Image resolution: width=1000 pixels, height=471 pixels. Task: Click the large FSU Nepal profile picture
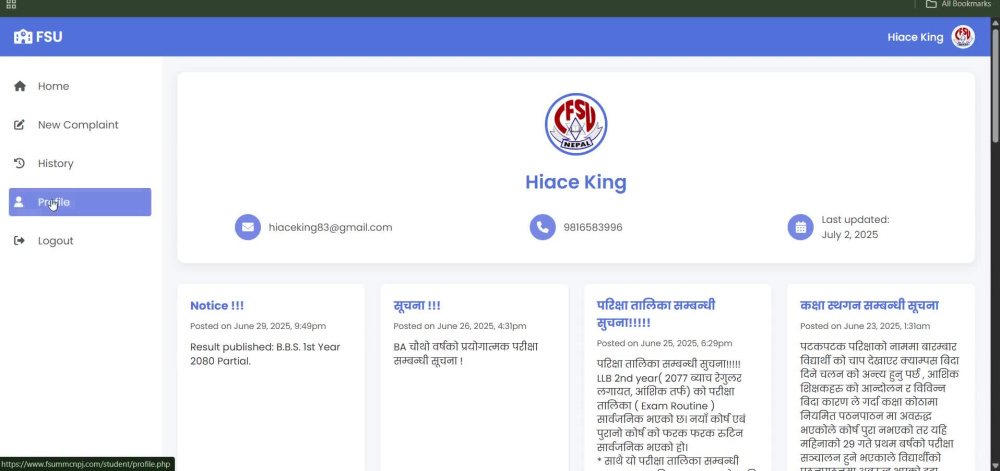[x=576, y=124]
